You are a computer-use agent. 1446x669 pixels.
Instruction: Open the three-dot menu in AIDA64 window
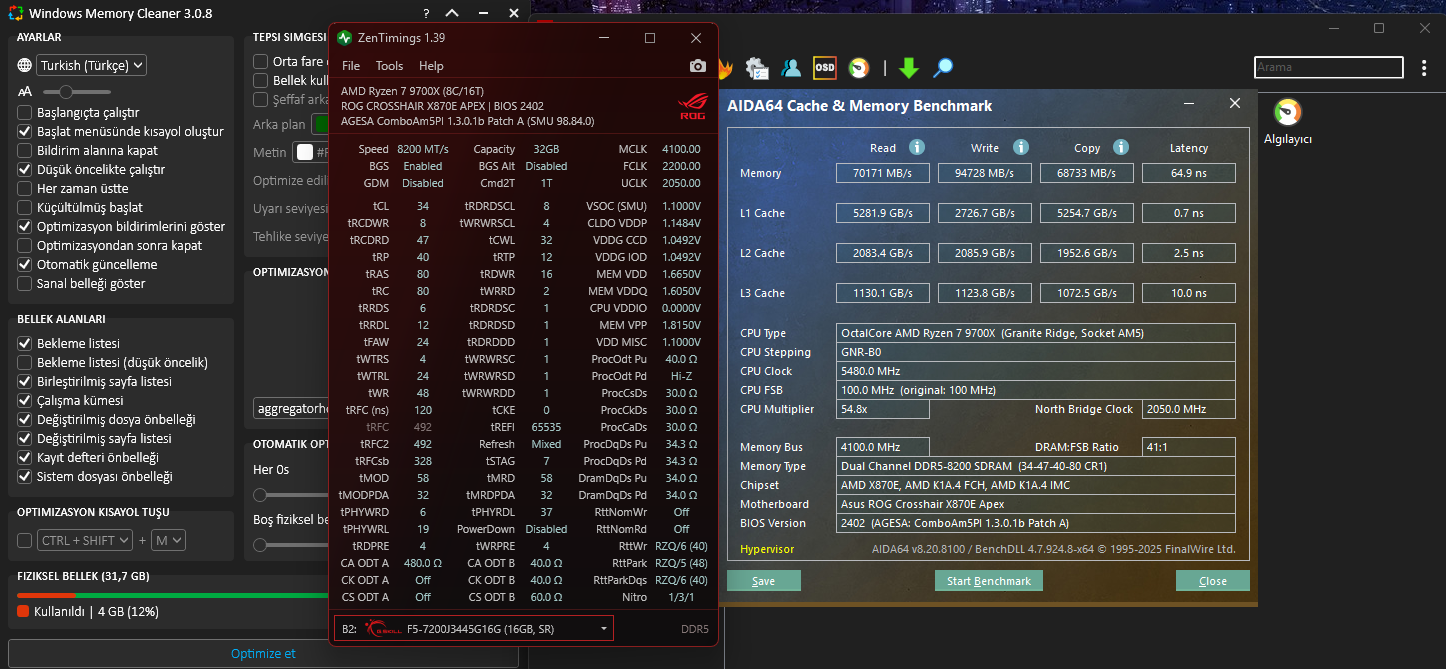click(1424, 68)
